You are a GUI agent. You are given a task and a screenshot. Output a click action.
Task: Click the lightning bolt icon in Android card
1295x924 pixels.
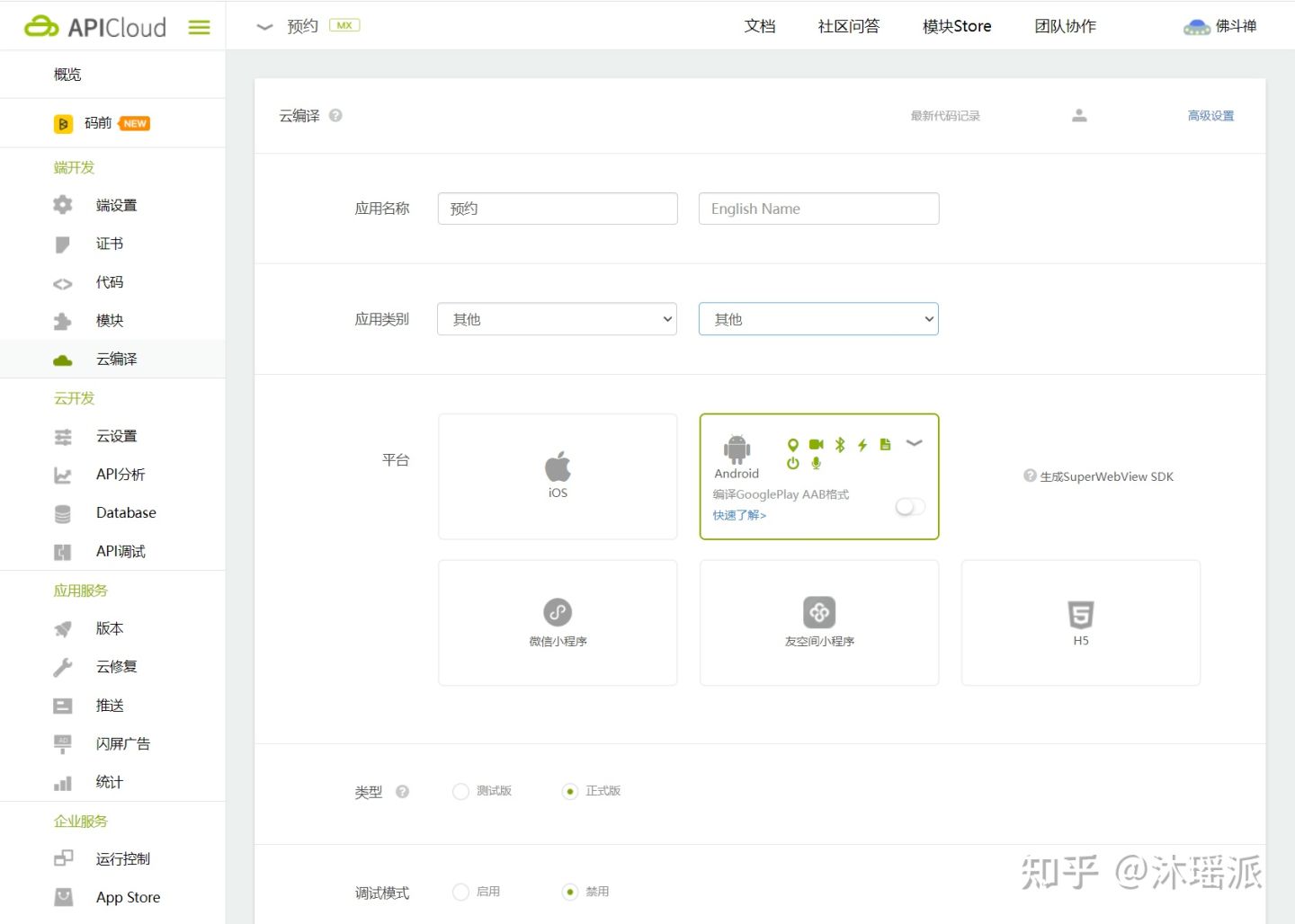(x=862, y=445)
